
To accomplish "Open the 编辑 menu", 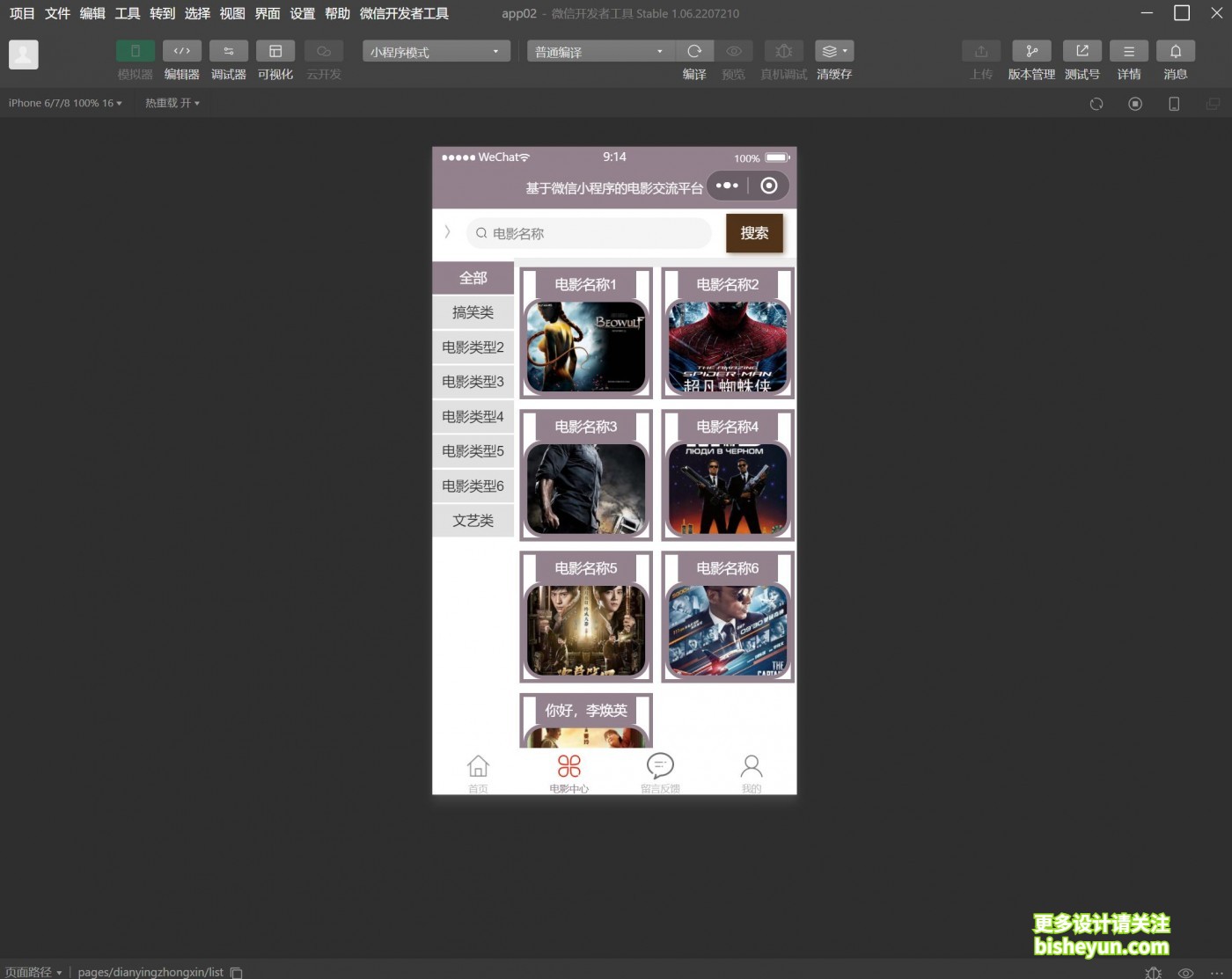I will (x=92, y=13).
